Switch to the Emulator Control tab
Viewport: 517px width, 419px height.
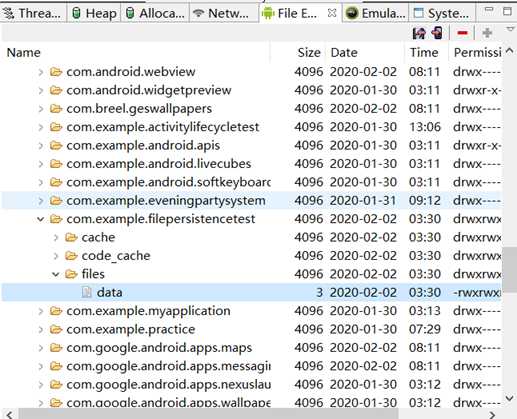tap(376, 13)
